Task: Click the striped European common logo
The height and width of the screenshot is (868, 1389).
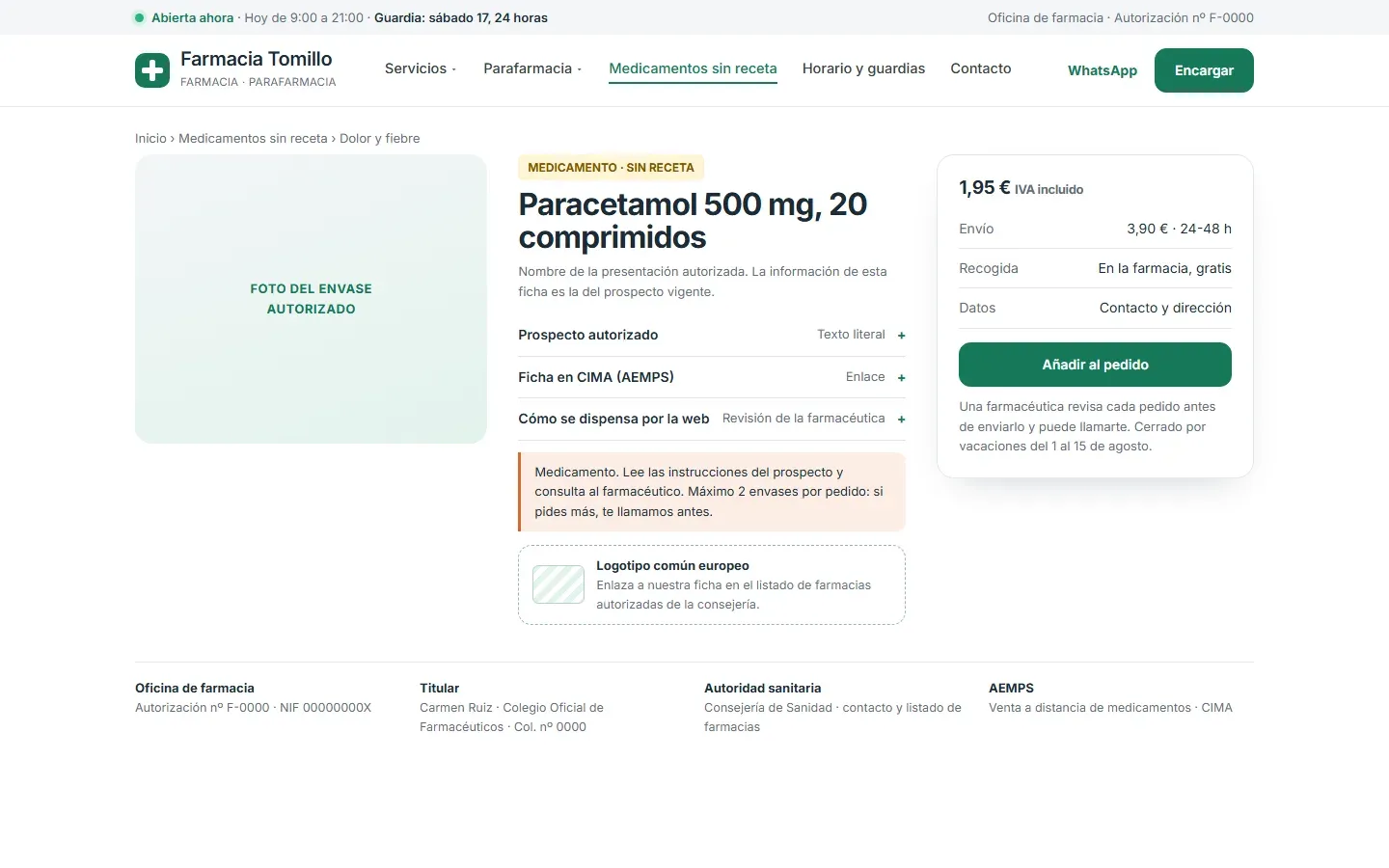Action: (558, 584)
